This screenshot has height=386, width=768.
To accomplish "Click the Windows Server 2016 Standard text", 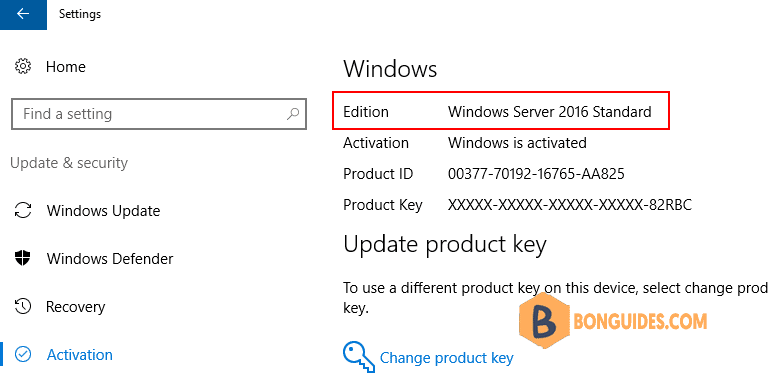I will click(x=550, y=112).
